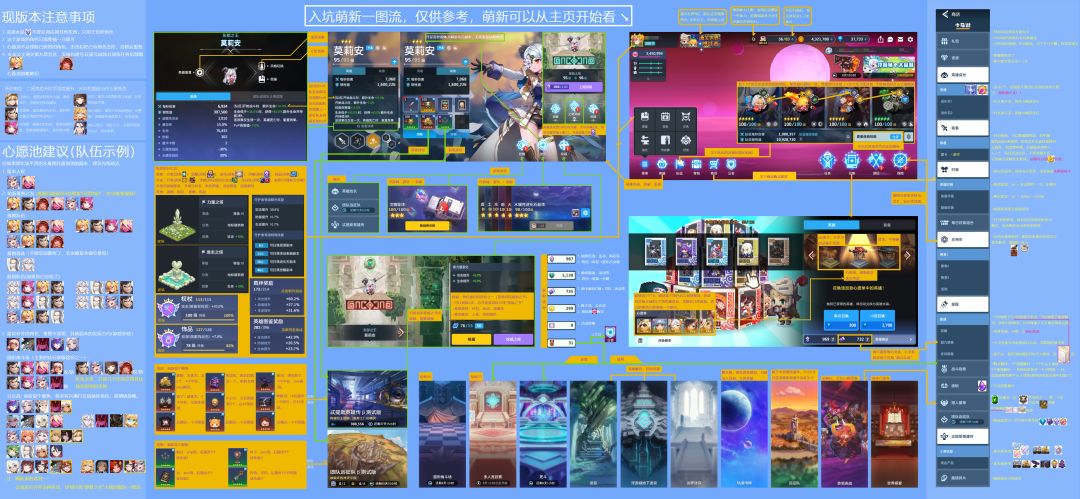Click the 5,128 resource value
1080x499 pixels.
562,276
